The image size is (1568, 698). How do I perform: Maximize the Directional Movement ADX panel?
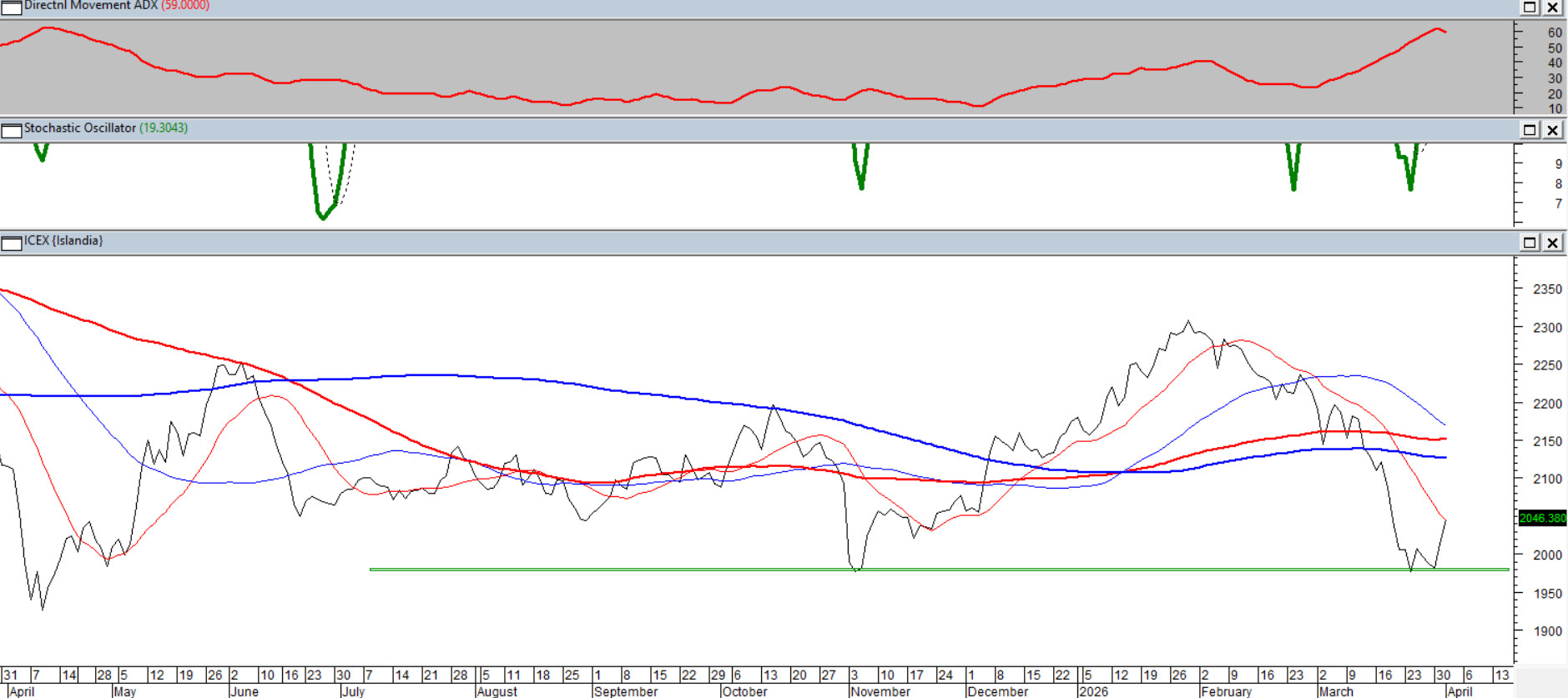(1529, 8)
